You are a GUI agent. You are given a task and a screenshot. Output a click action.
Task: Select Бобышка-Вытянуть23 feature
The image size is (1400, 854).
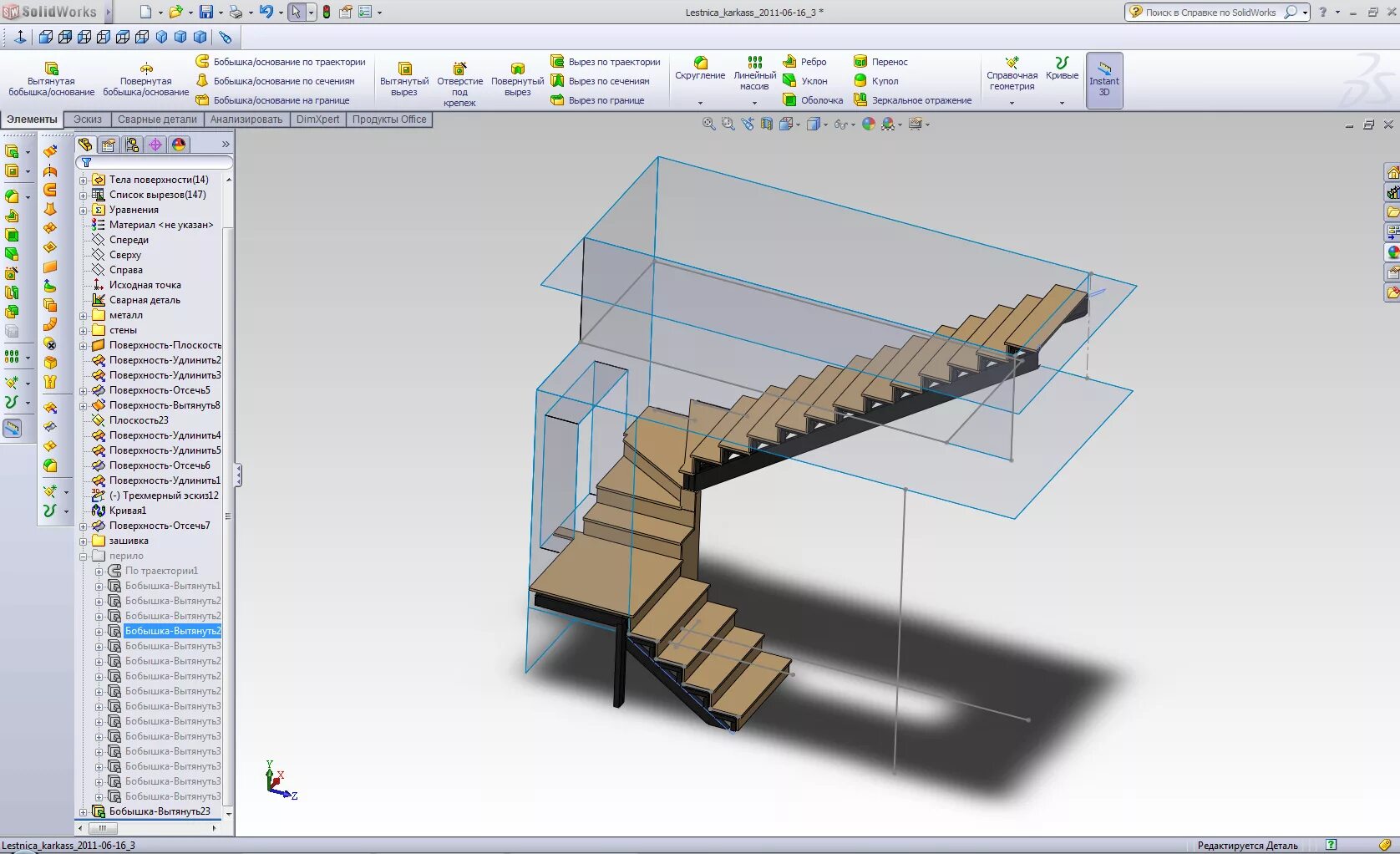click(x=151, y=811)
